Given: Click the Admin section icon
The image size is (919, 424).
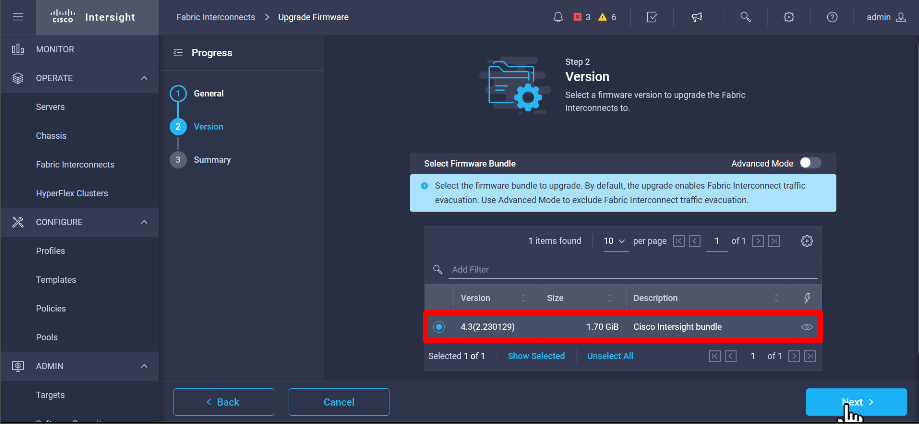Looking at the screenshot, I should click(x=18, y=366).
